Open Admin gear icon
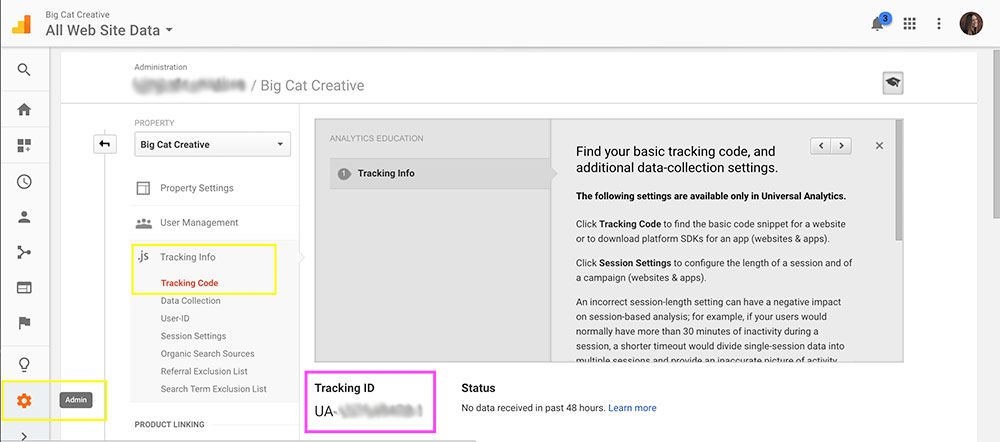This screenshot has height=442, width=1000. click(24, 401)
